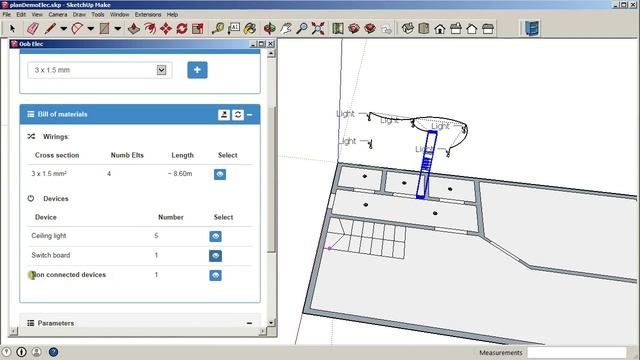Click the 'Switch board' device row label
Viewport: 640px width, 360px height.
pos(51,256)
